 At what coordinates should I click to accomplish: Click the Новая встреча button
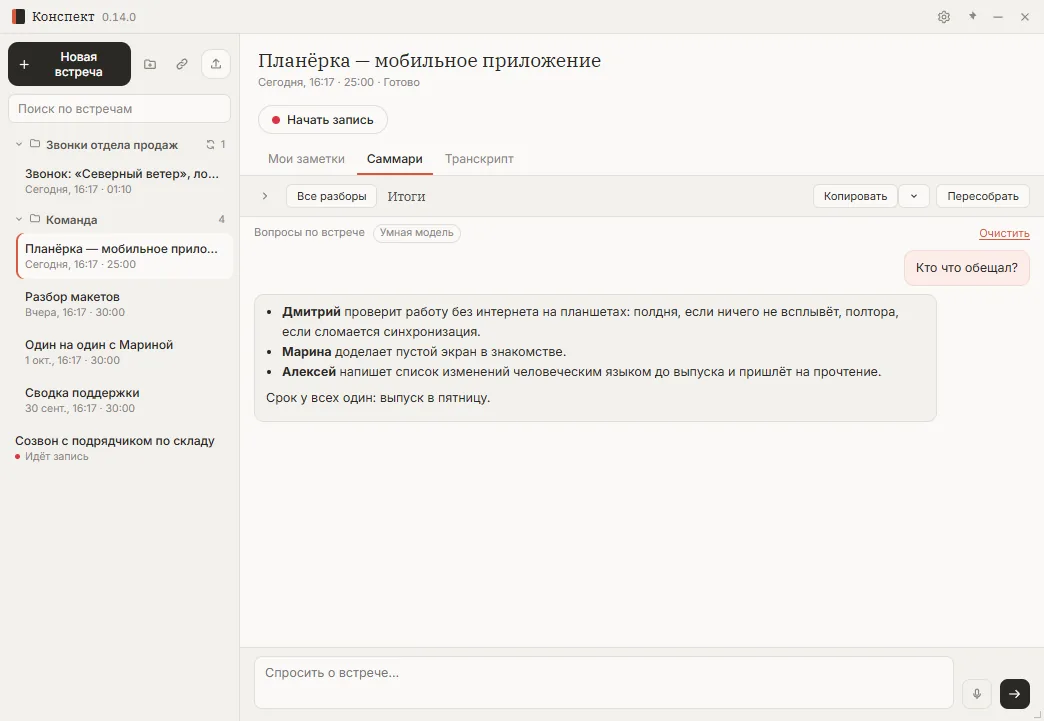[69, 64]
